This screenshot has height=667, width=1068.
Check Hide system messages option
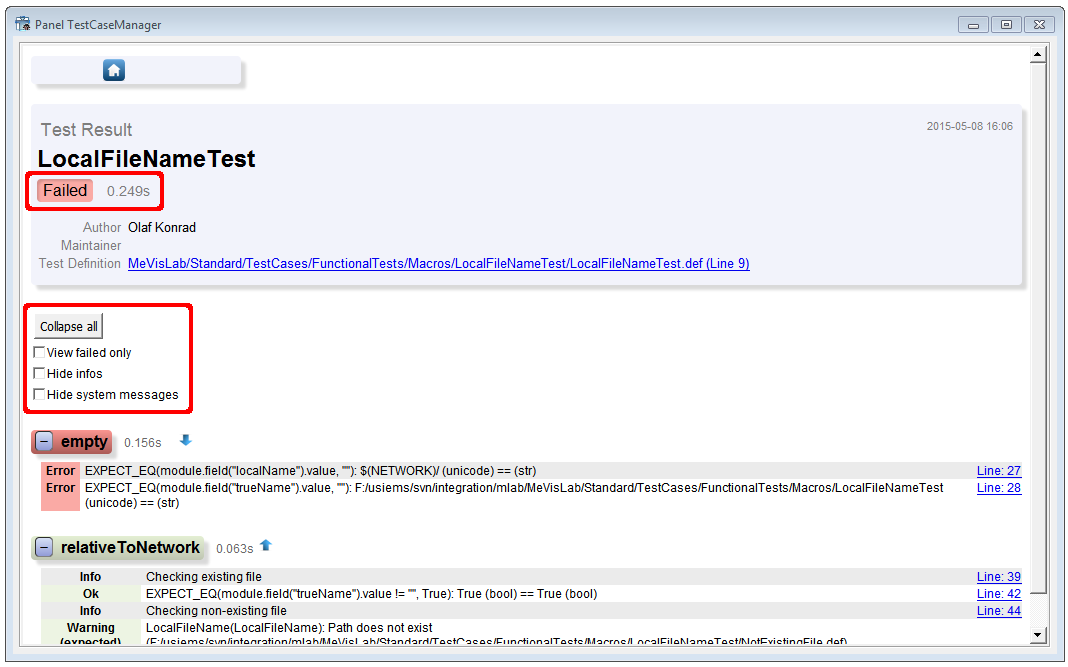pos(39,395)
